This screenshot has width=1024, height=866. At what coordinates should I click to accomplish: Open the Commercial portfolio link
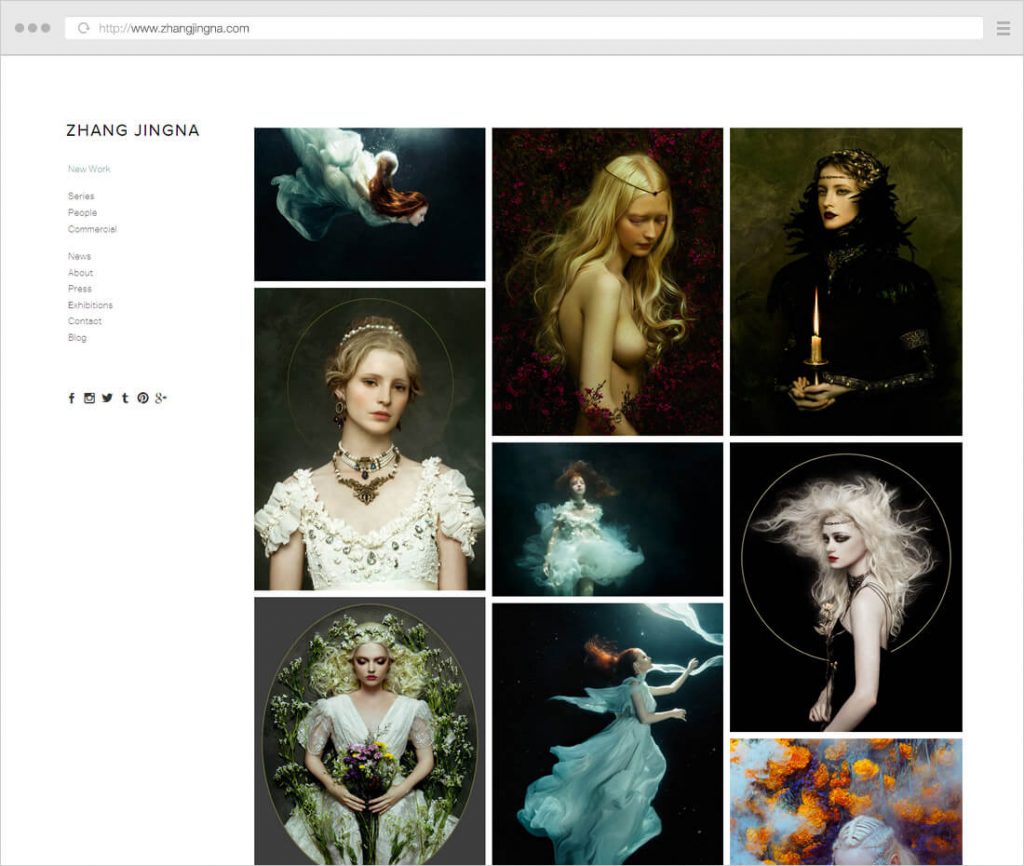pyautogui.click(x=91, y=229)
